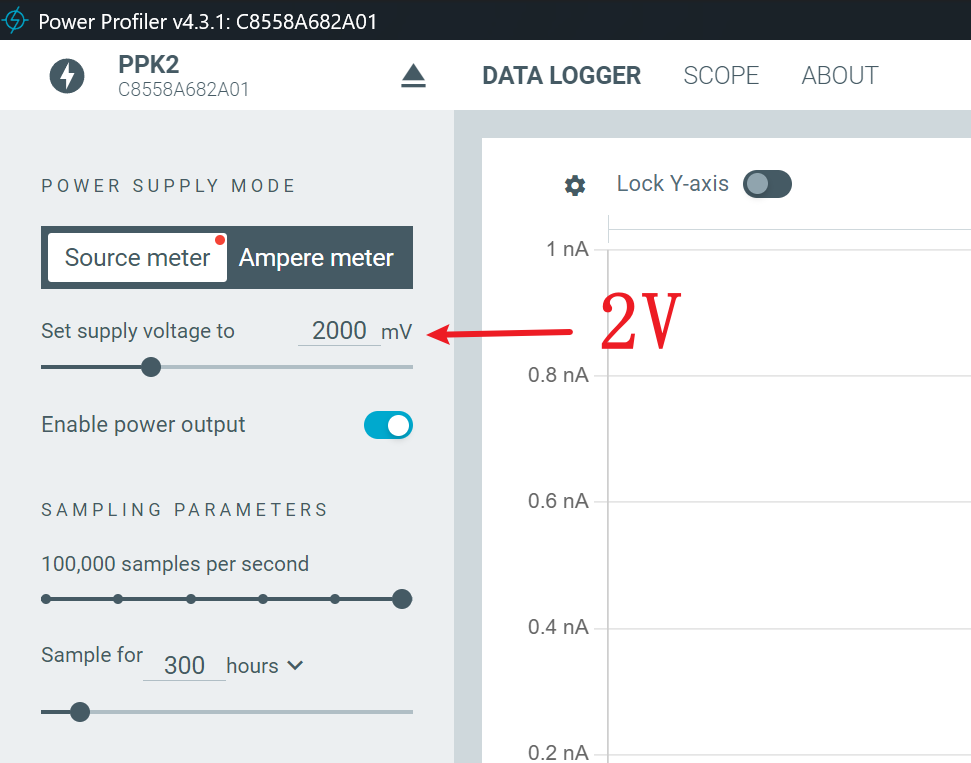Click the Lock Y-axis label

[x=673, y=184]
